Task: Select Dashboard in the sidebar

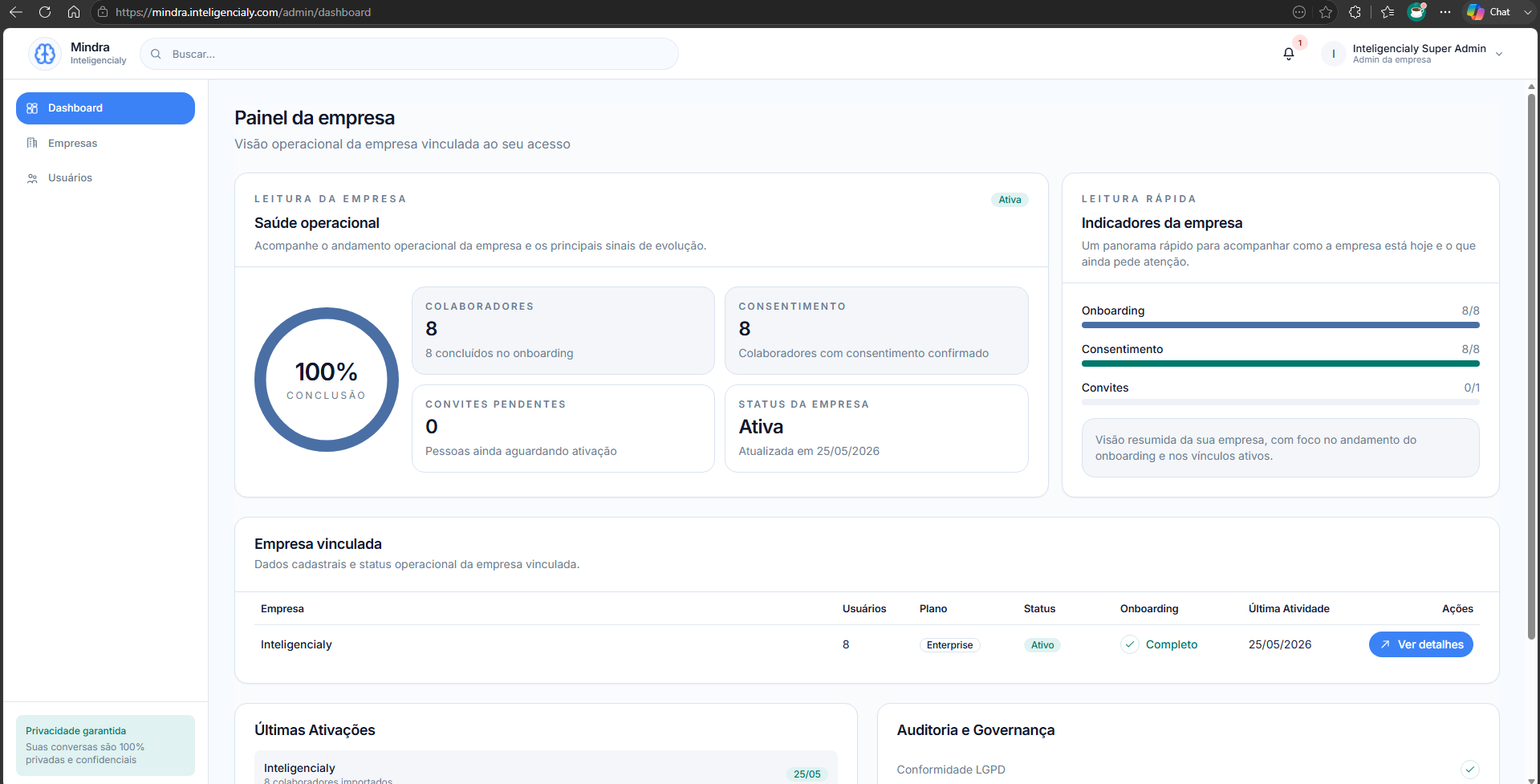Action: point(105,108)
